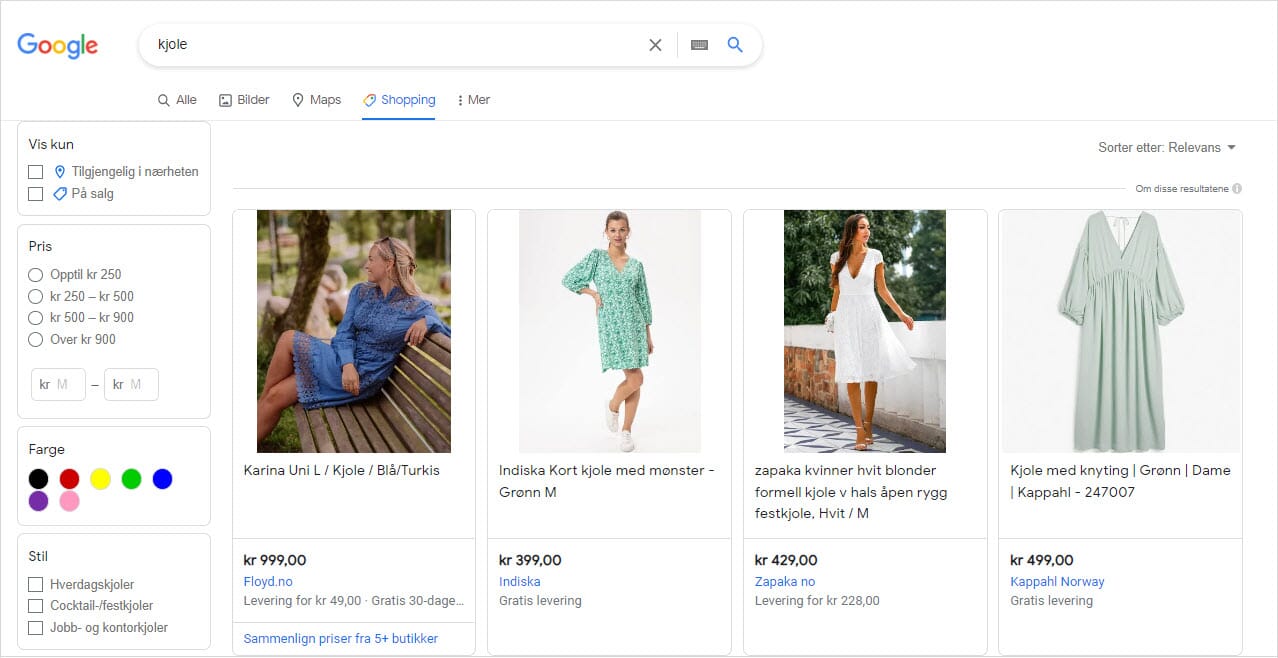The height and width of the screenshot is (658, 1278).
Task: Clear the search with the X icon
Action: [x=655, y=45]
